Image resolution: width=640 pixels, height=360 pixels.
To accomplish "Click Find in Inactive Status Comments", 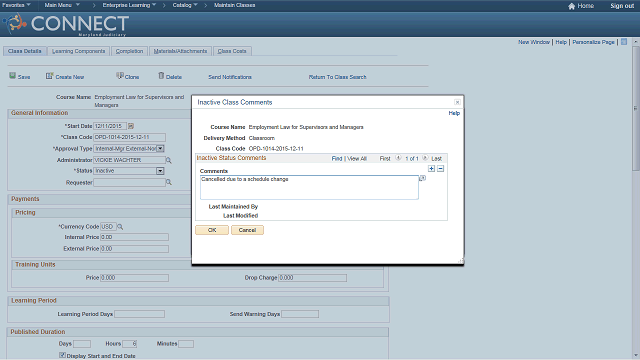I will [337, 158].
